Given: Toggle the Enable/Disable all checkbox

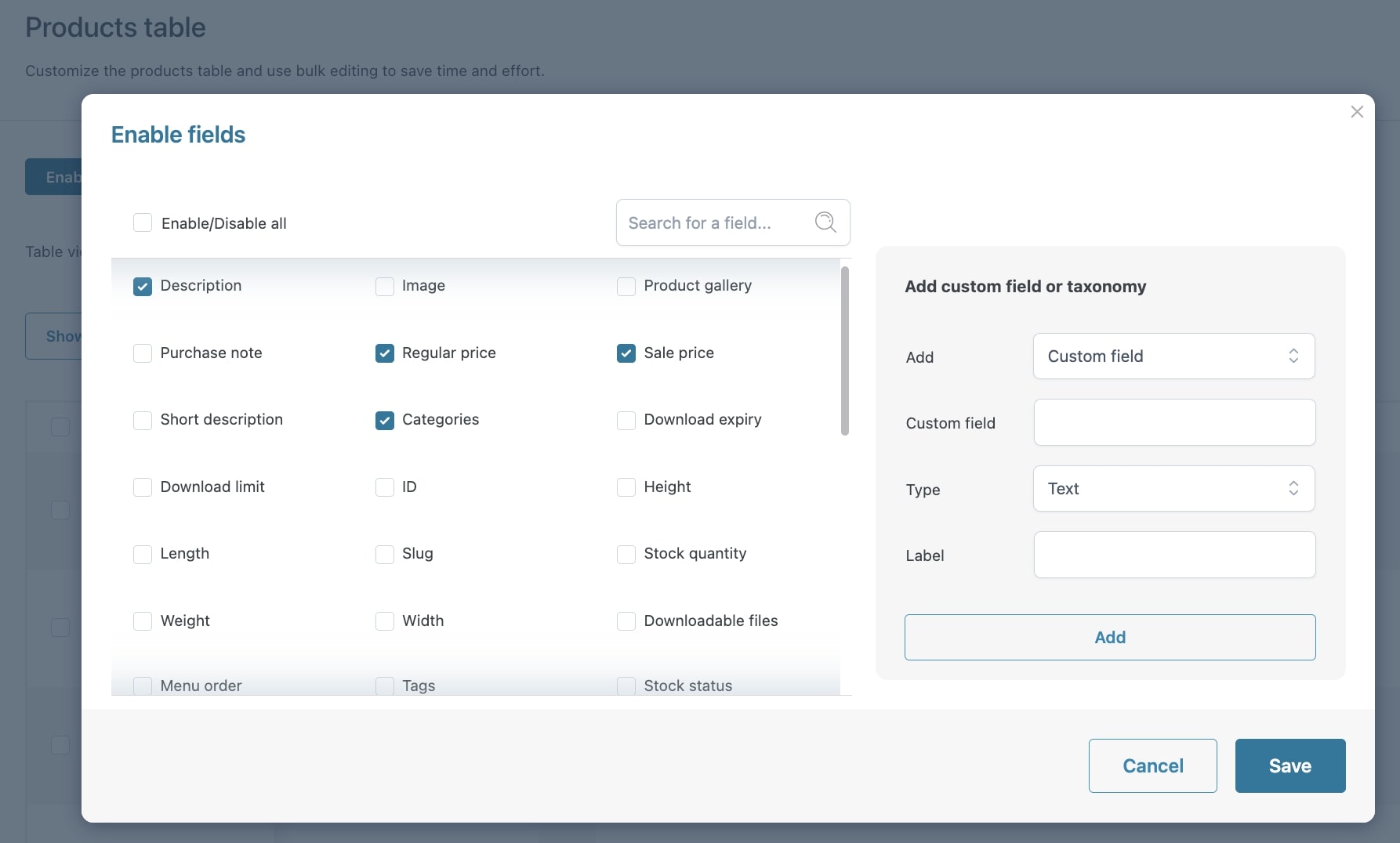Looking at the screenshot, I should point(143,223).
